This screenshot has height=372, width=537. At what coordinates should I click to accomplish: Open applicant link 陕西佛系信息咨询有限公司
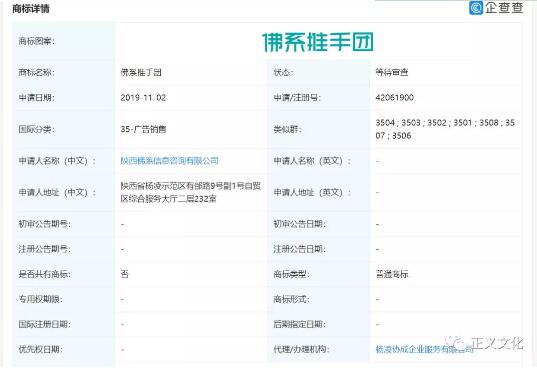pyautogui.click(x=170, y=161)
